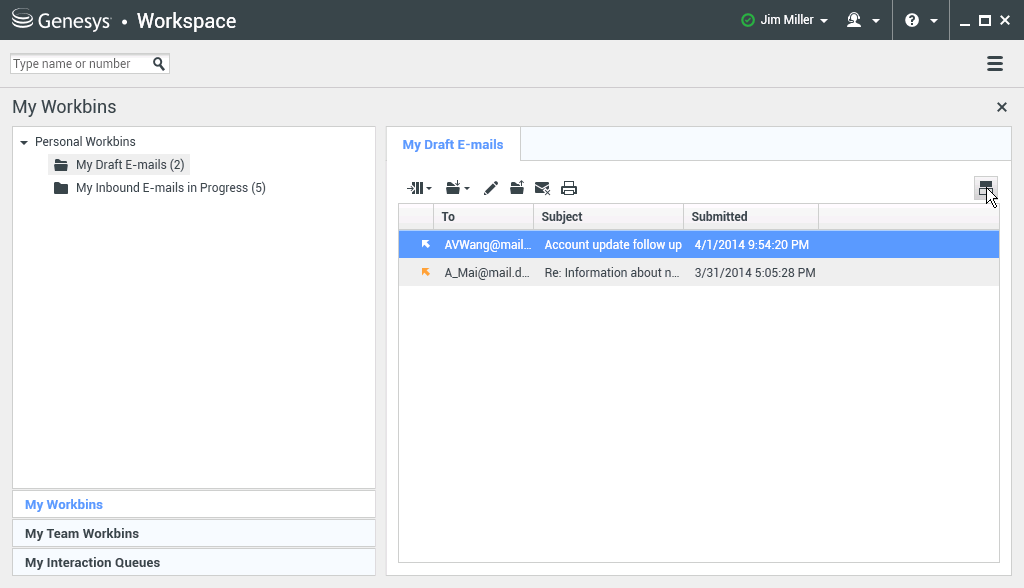Sort by the Submitted column header
This screenshot has height=588, width=1024.
point(750,216)
